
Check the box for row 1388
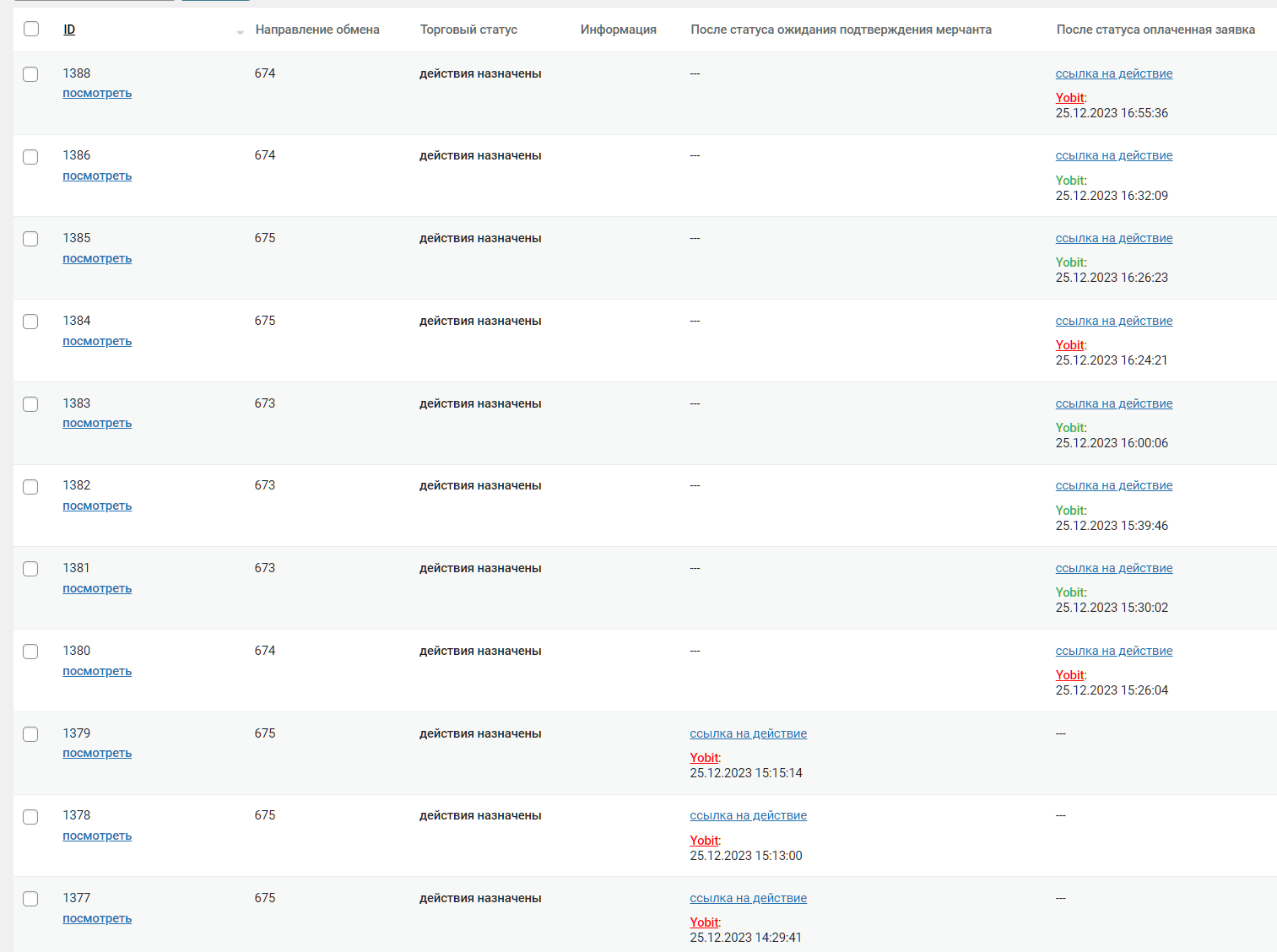tap(30, 74)
